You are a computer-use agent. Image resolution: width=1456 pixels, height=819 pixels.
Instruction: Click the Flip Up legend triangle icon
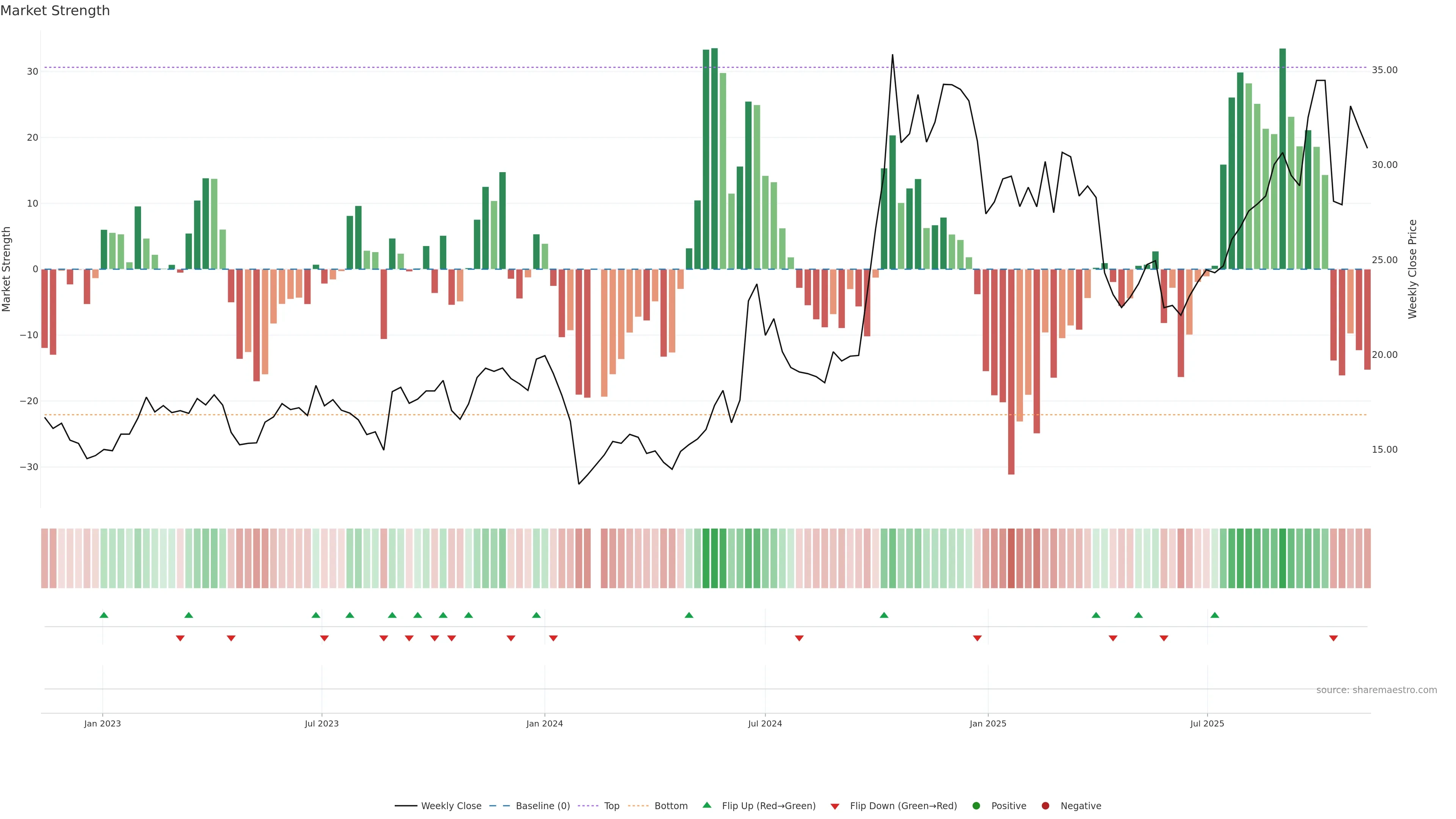click(706, 805)
